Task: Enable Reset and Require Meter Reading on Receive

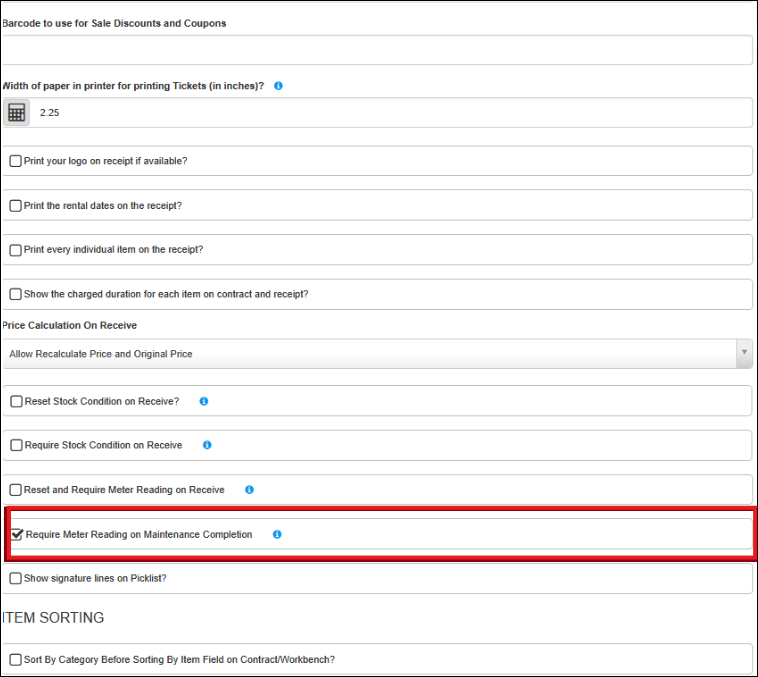Action: tap(16, 490)
